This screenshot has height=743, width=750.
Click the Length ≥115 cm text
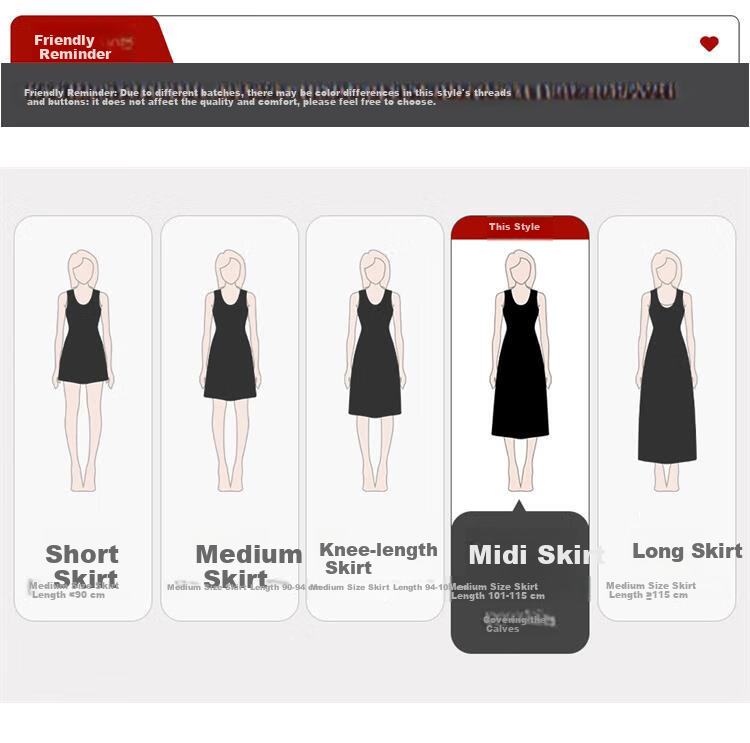[648, 595]
